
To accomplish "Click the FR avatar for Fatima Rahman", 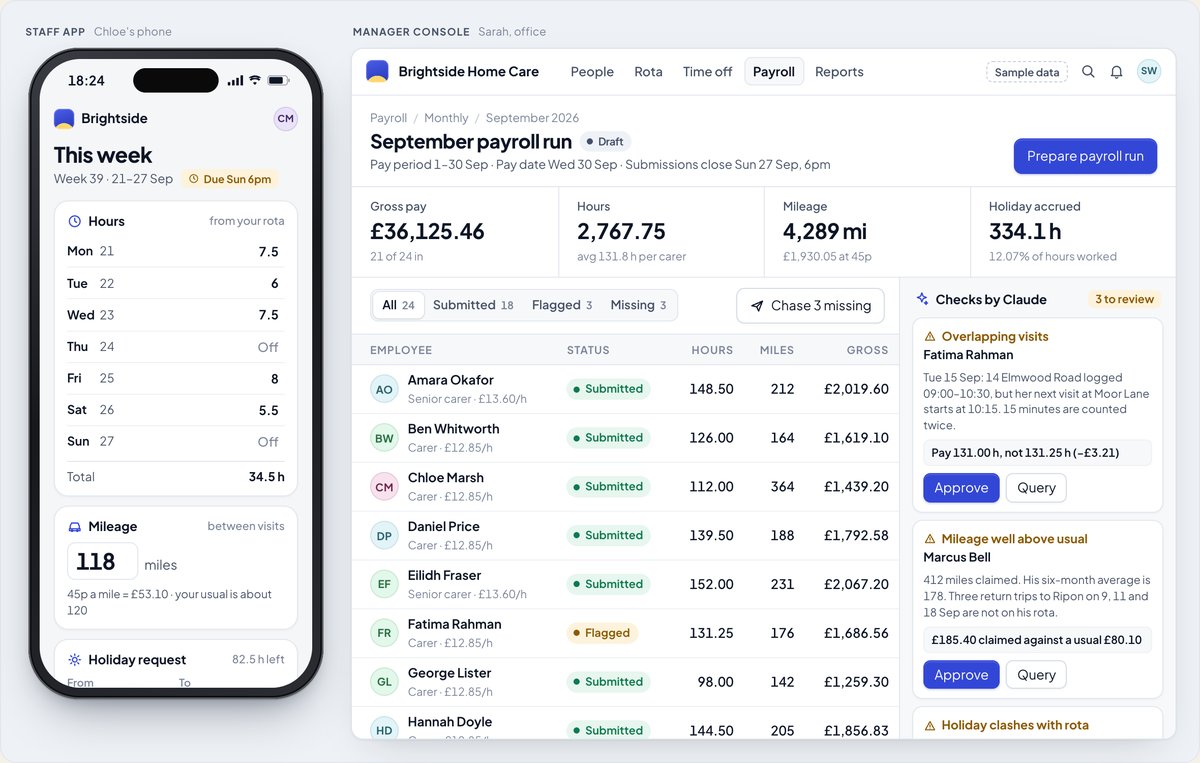I will pos(384,633).
